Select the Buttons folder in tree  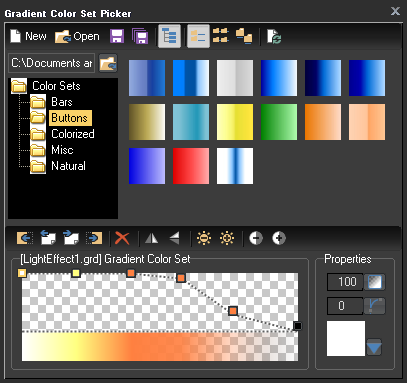tap(70, 118)
